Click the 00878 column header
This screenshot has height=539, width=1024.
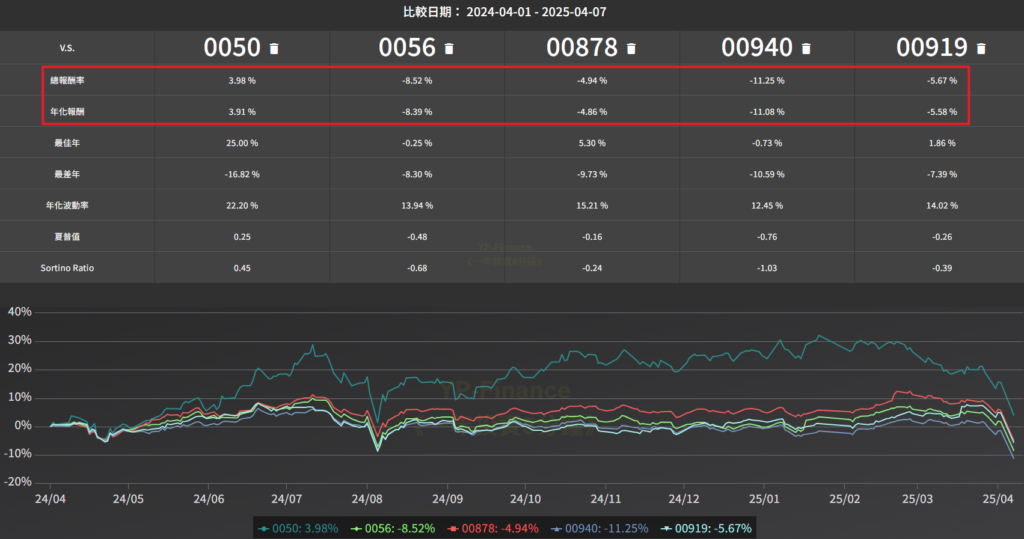click(x=582, y=48)
